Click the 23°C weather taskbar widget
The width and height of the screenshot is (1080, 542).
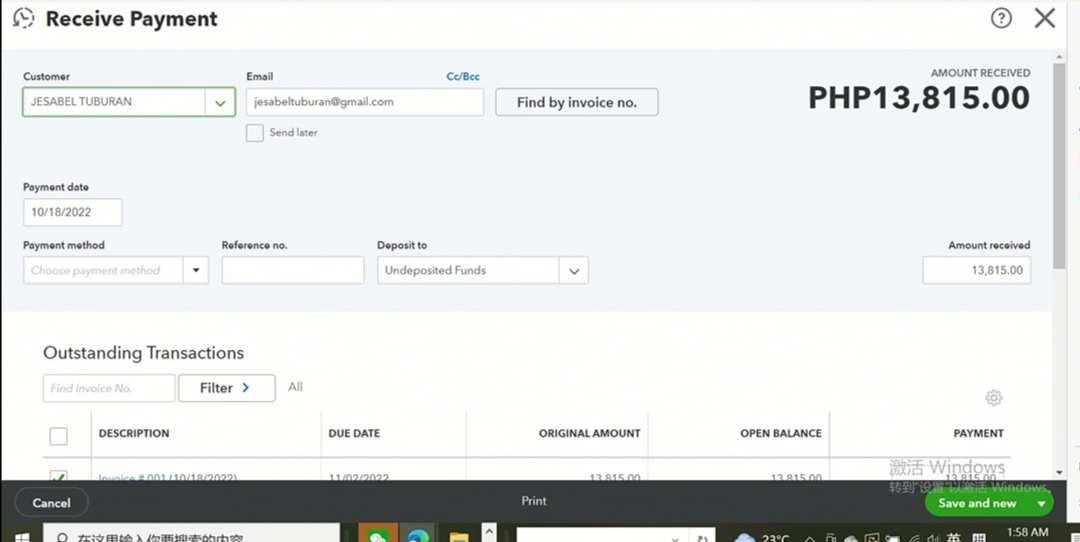(x=762, y=537)
